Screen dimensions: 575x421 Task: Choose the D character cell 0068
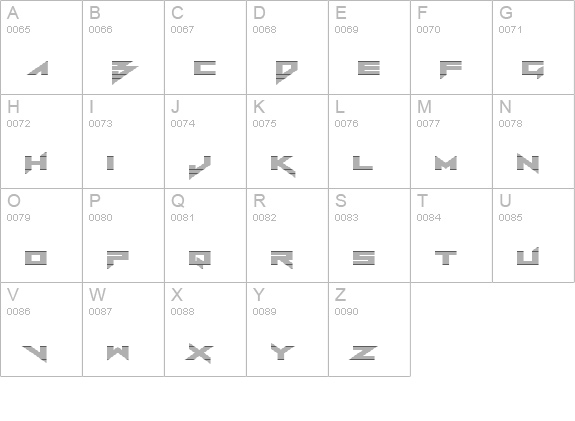(x=288, y=47)
